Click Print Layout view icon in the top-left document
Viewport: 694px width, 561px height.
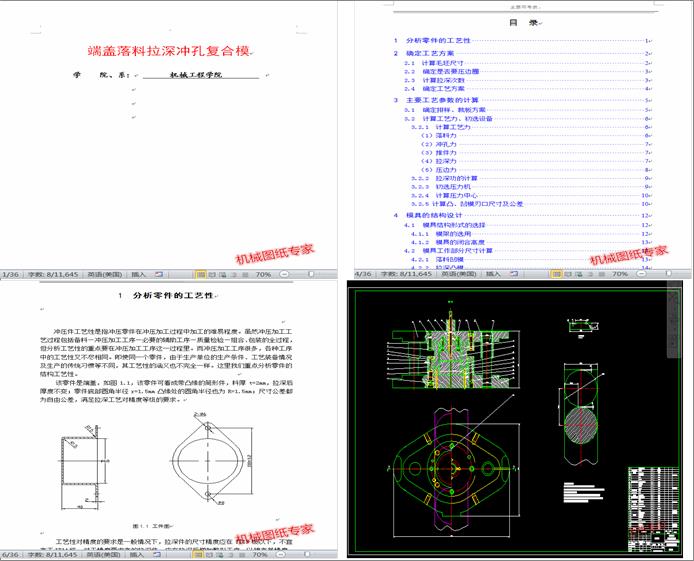click(200, 274)
